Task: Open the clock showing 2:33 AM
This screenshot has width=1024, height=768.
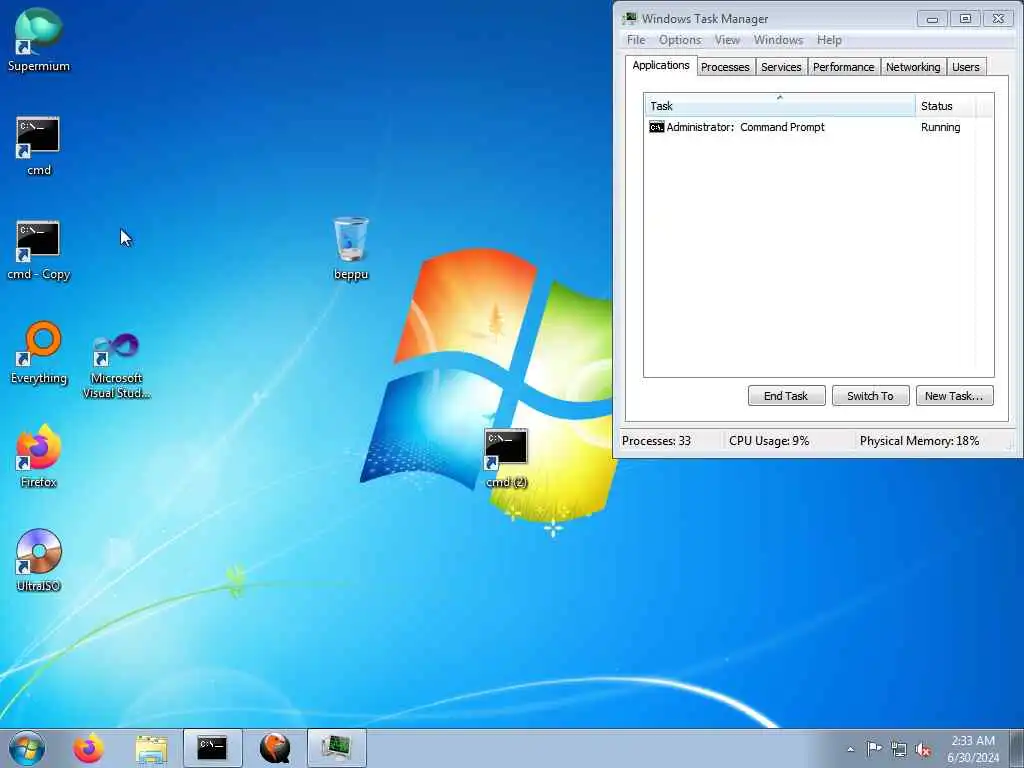Action: 973,749
